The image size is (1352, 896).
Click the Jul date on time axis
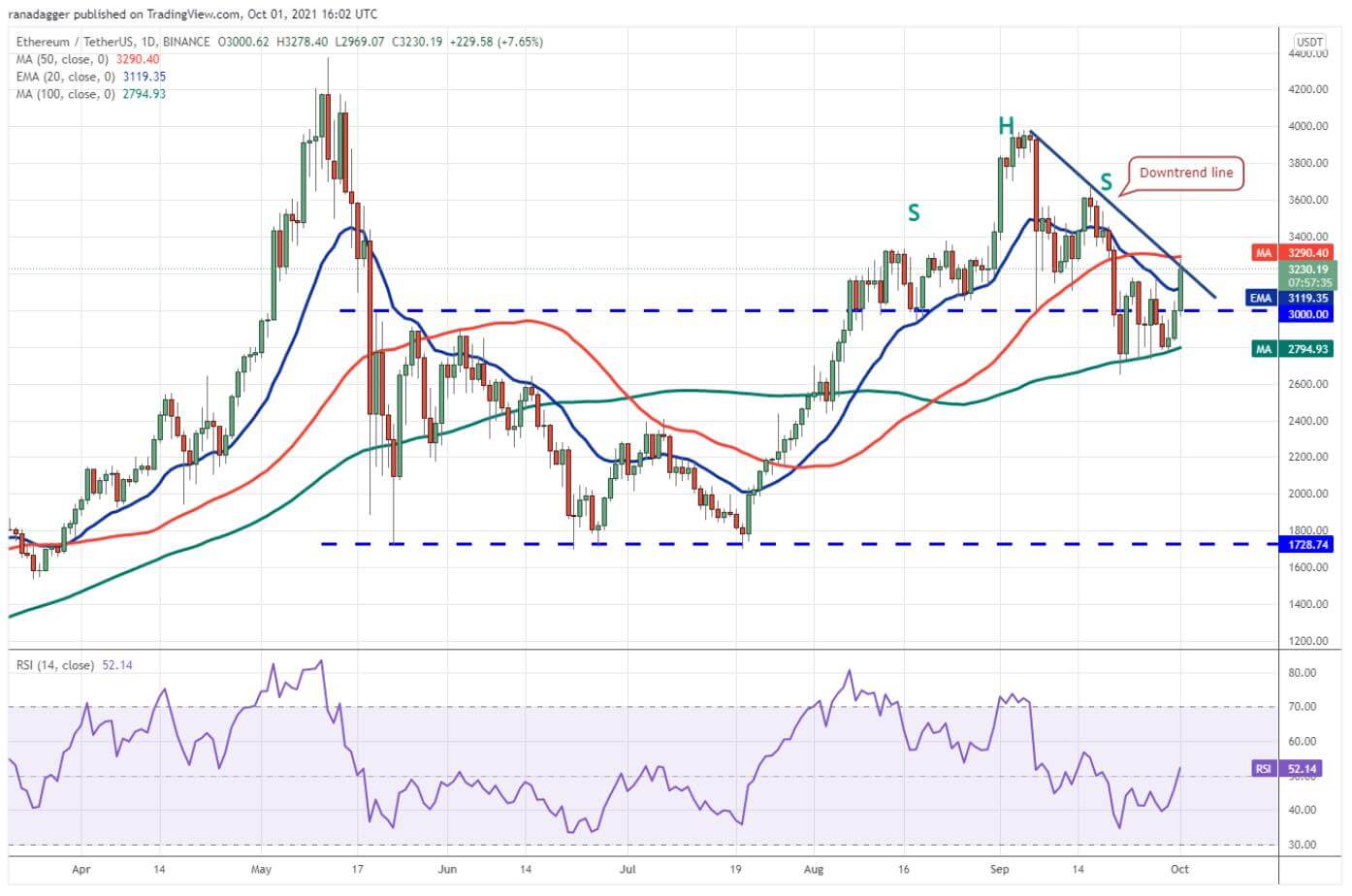pyautogui.click(x=628, y=870)
